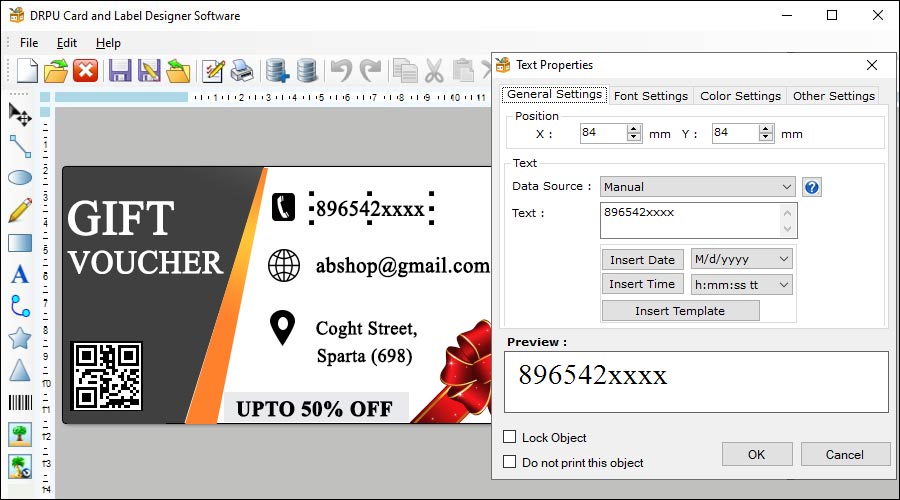Click inside the Y position field

point(735,133)
